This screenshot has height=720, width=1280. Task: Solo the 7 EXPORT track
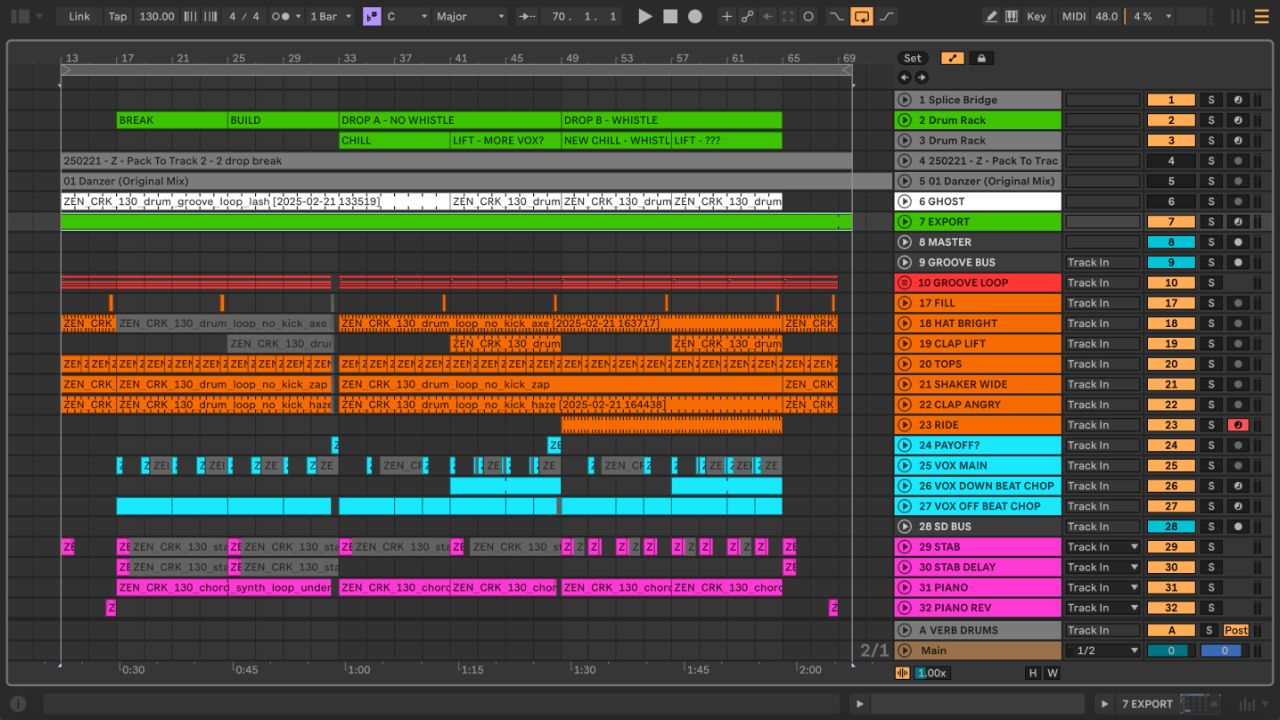point(1210,222)
